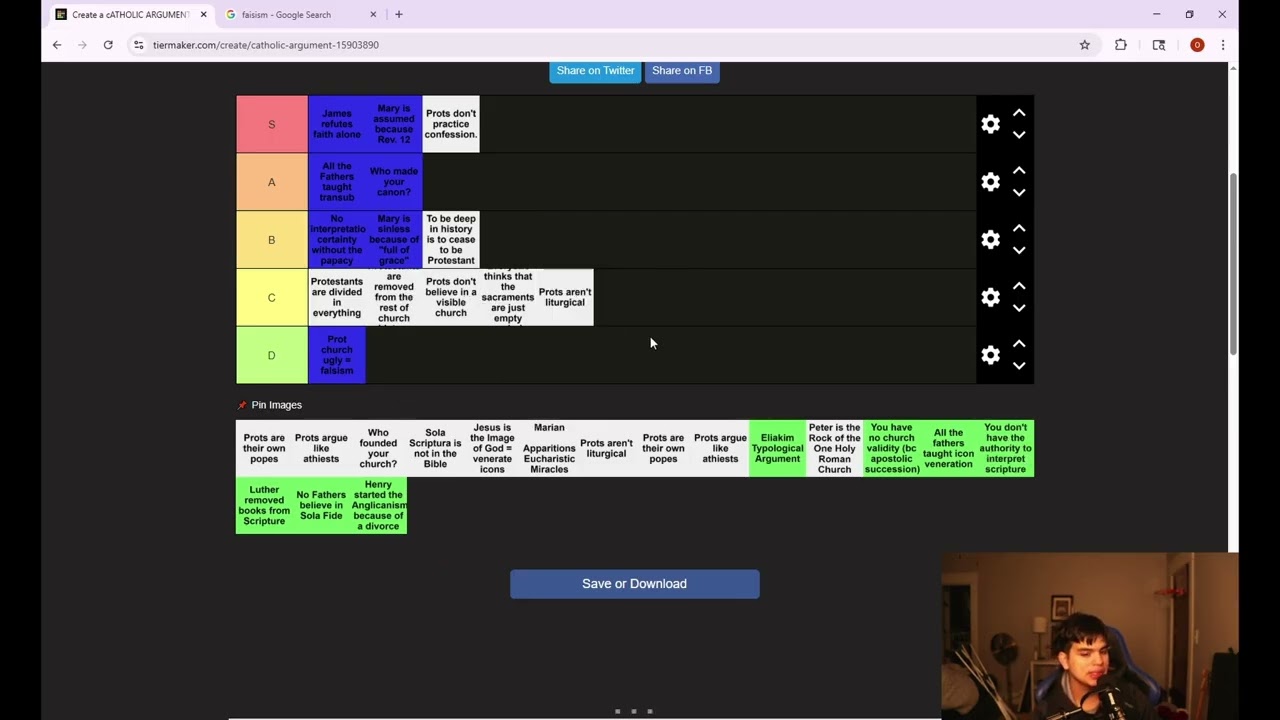
Task: Select 'To be deep in history' tile
Action: point(451,240)
